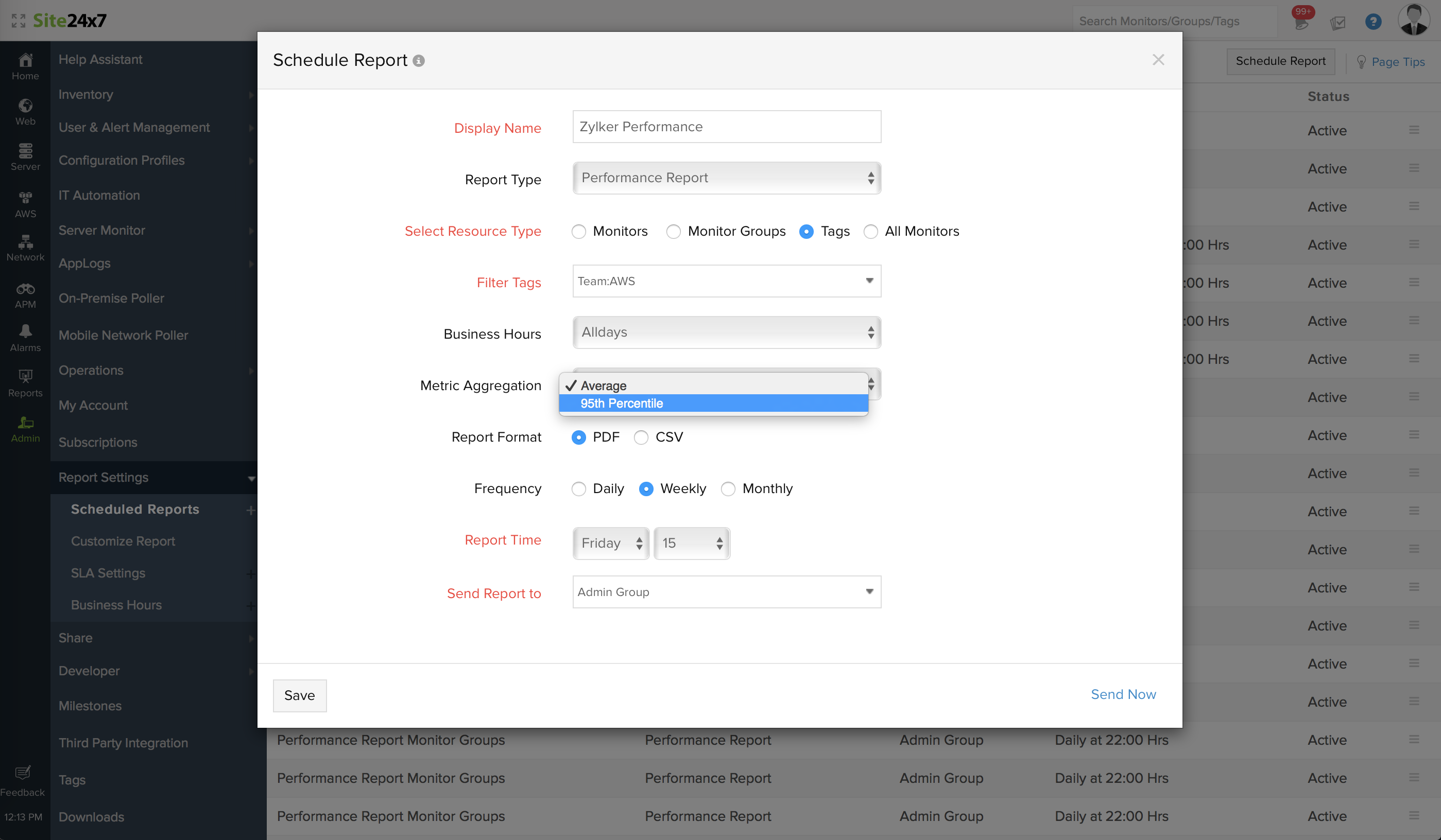
Task: Click the info icon beside Schedule Report title
Action: point(419,61)
